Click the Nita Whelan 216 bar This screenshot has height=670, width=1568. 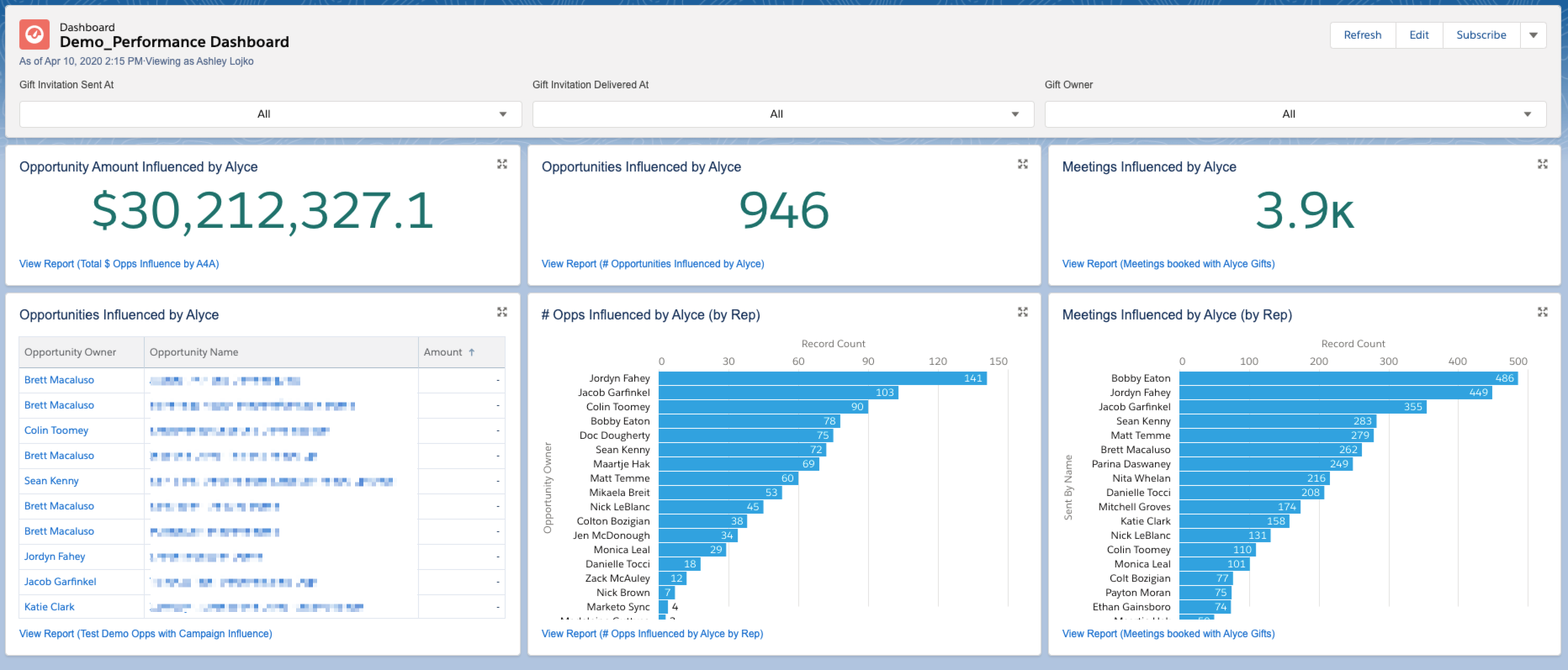pyautogui.click(x=1254, y=478)
